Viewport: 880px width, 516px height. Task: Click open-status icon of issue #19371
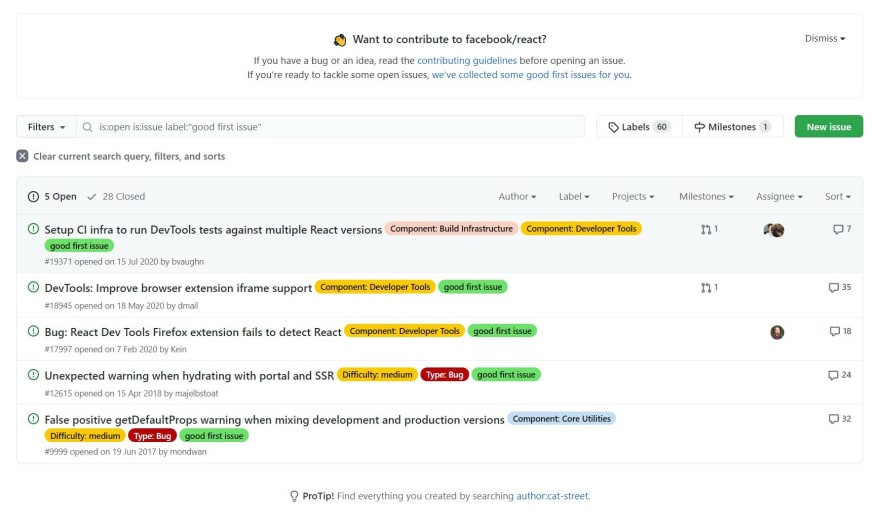point(34,229)
